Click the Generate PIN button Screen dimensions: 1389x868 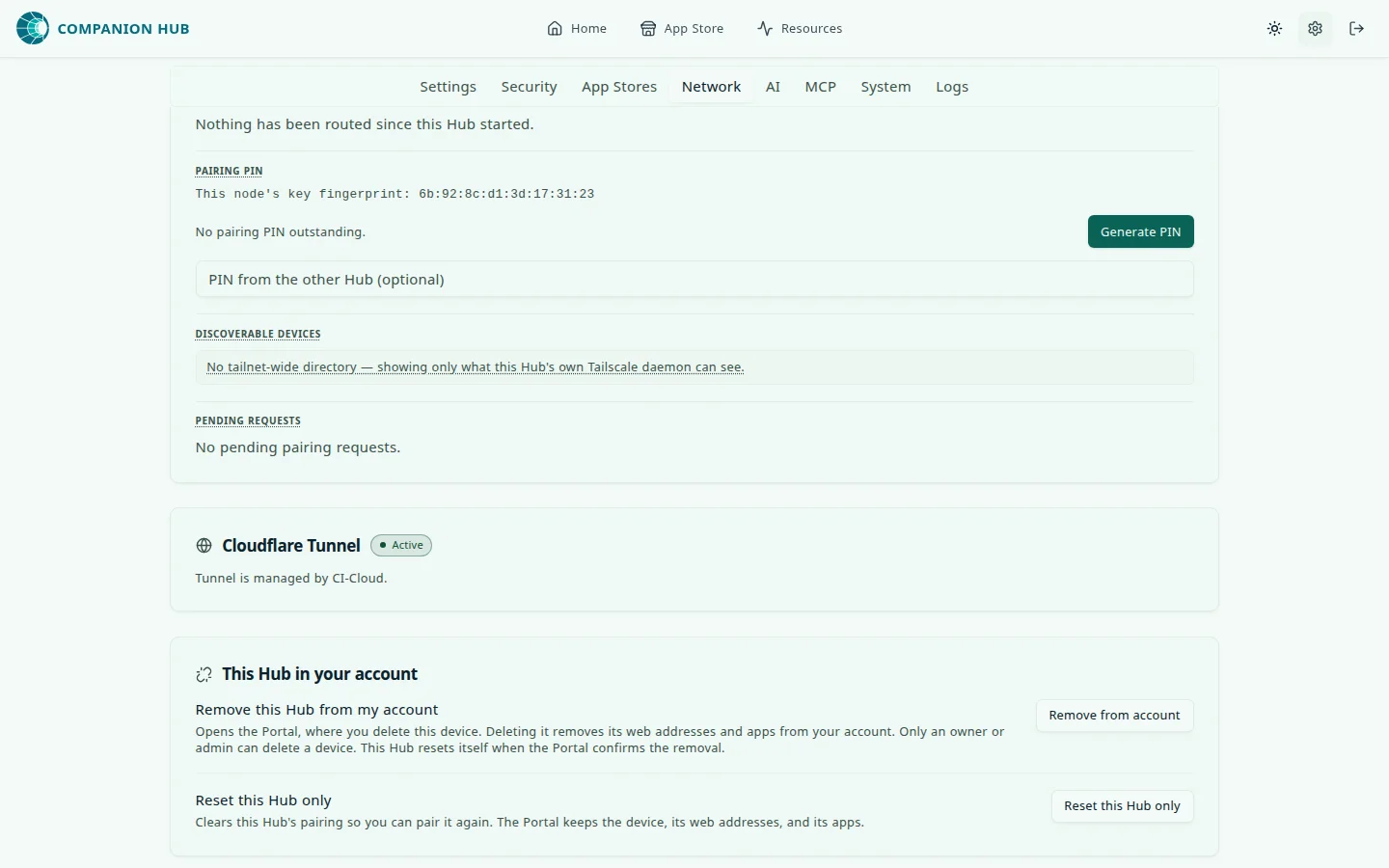pos(1140,231)
